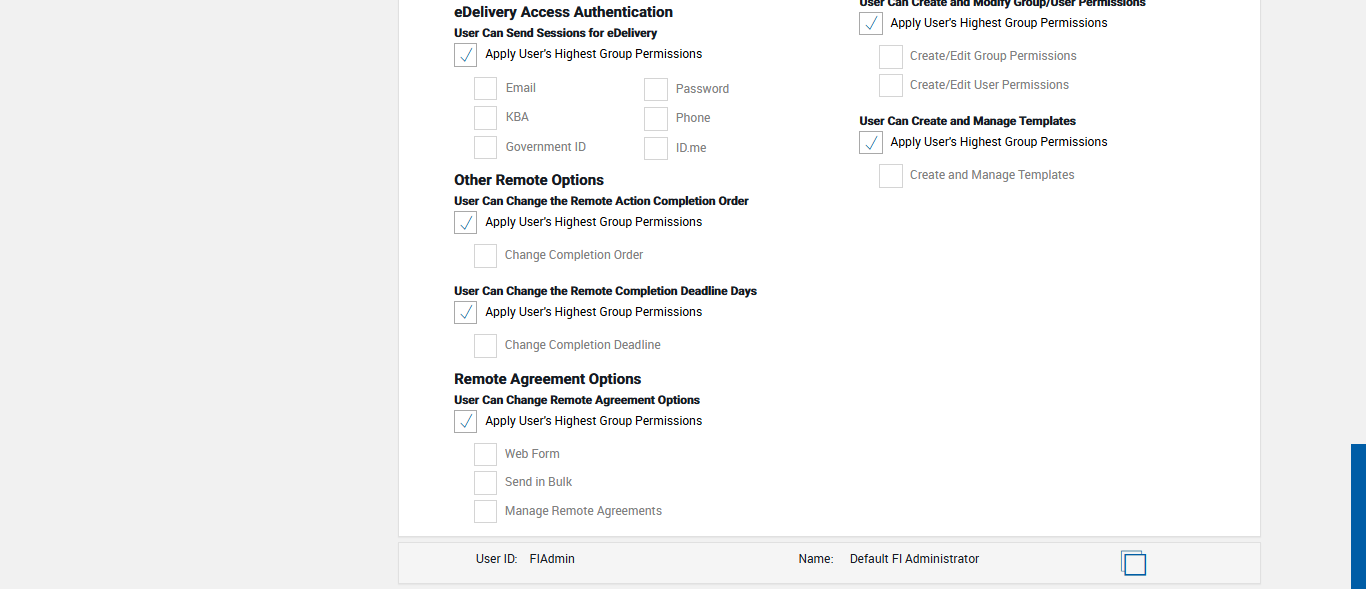
Task: Toggle group permissions for Remote Completion Deadline Days
Action: [x=466, y=313]
